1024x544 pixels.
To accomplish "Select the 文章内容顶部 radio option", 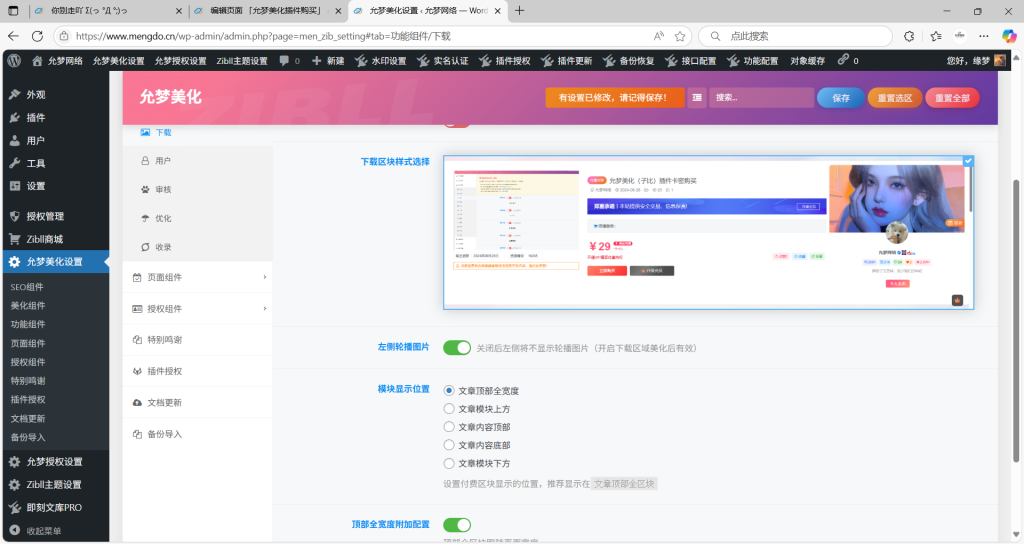I will tap(449, 427).
